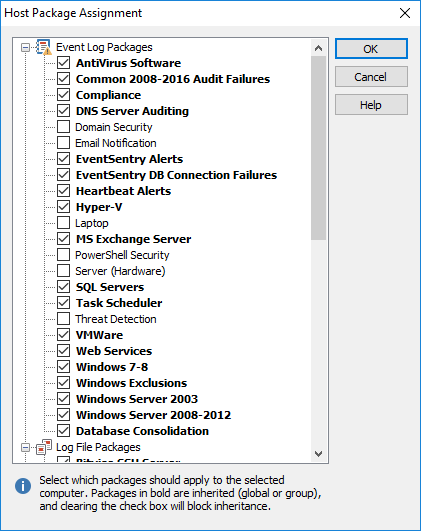The image size is (421, 531).
Task: Select the Heartbeat Alerts label
Action: (x=124, y=191)
